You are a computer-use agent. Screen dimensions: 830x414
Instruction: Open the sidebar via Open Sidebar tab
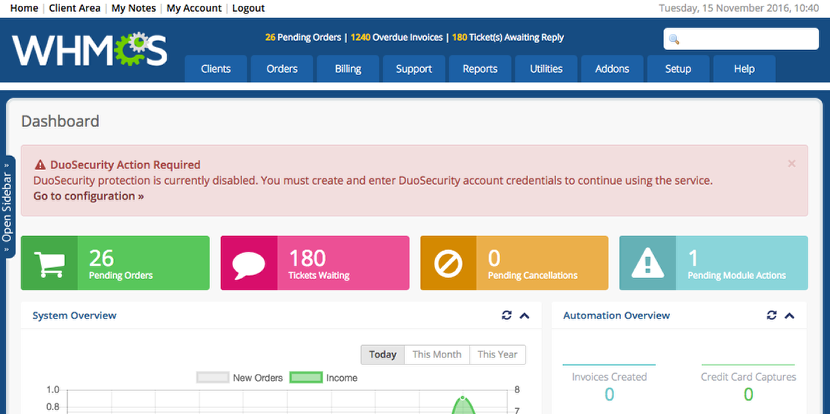7,207
